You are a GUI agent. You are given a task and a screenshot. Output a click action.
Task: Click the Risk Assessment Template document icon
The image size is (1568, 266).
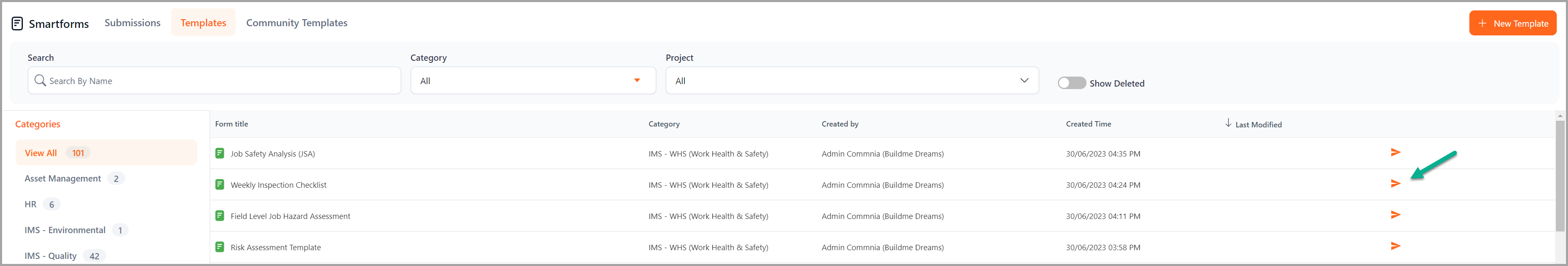[220, 246]
